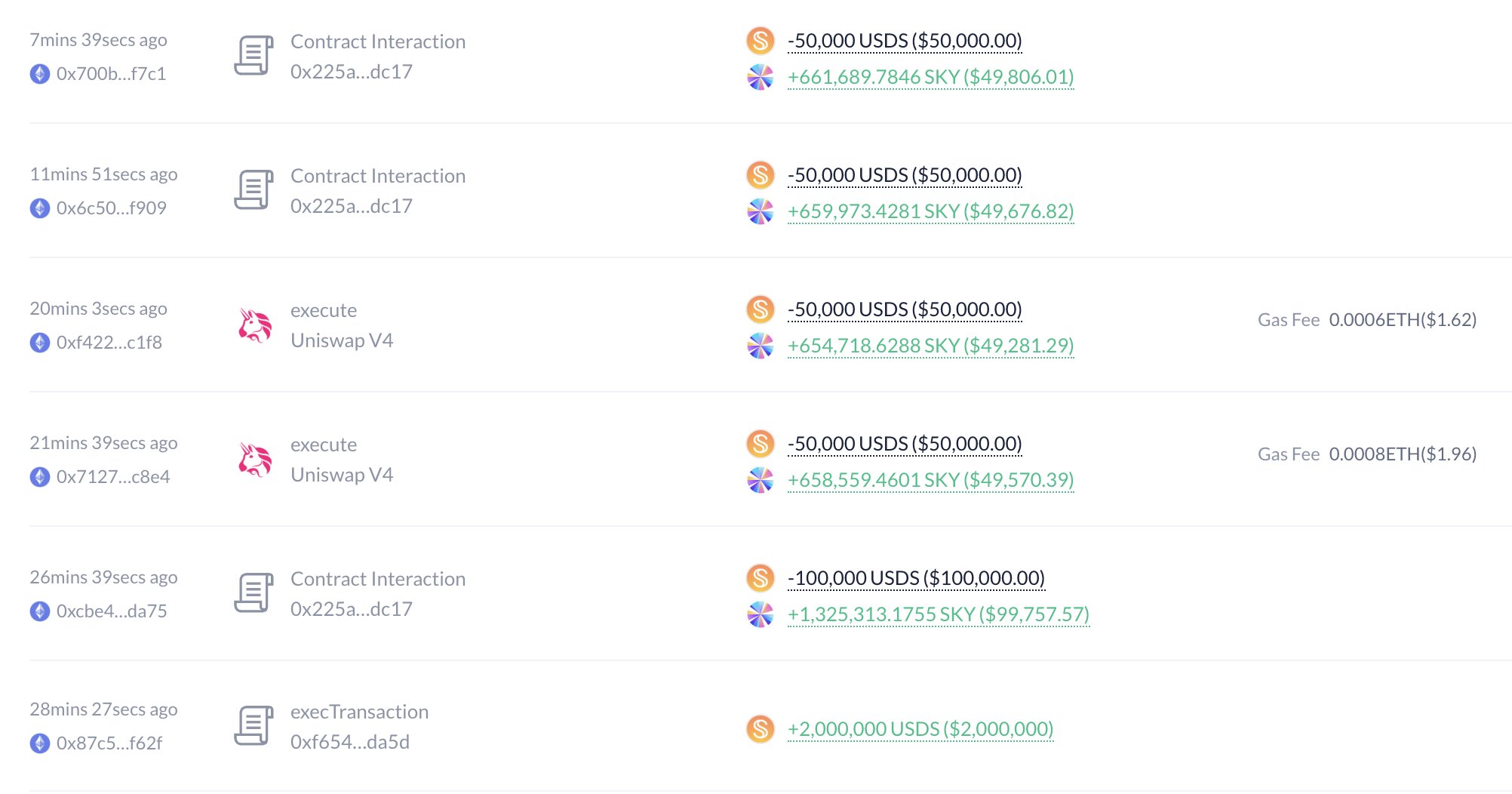Click Uniswap V4 label in 21mins ago row

342,475
